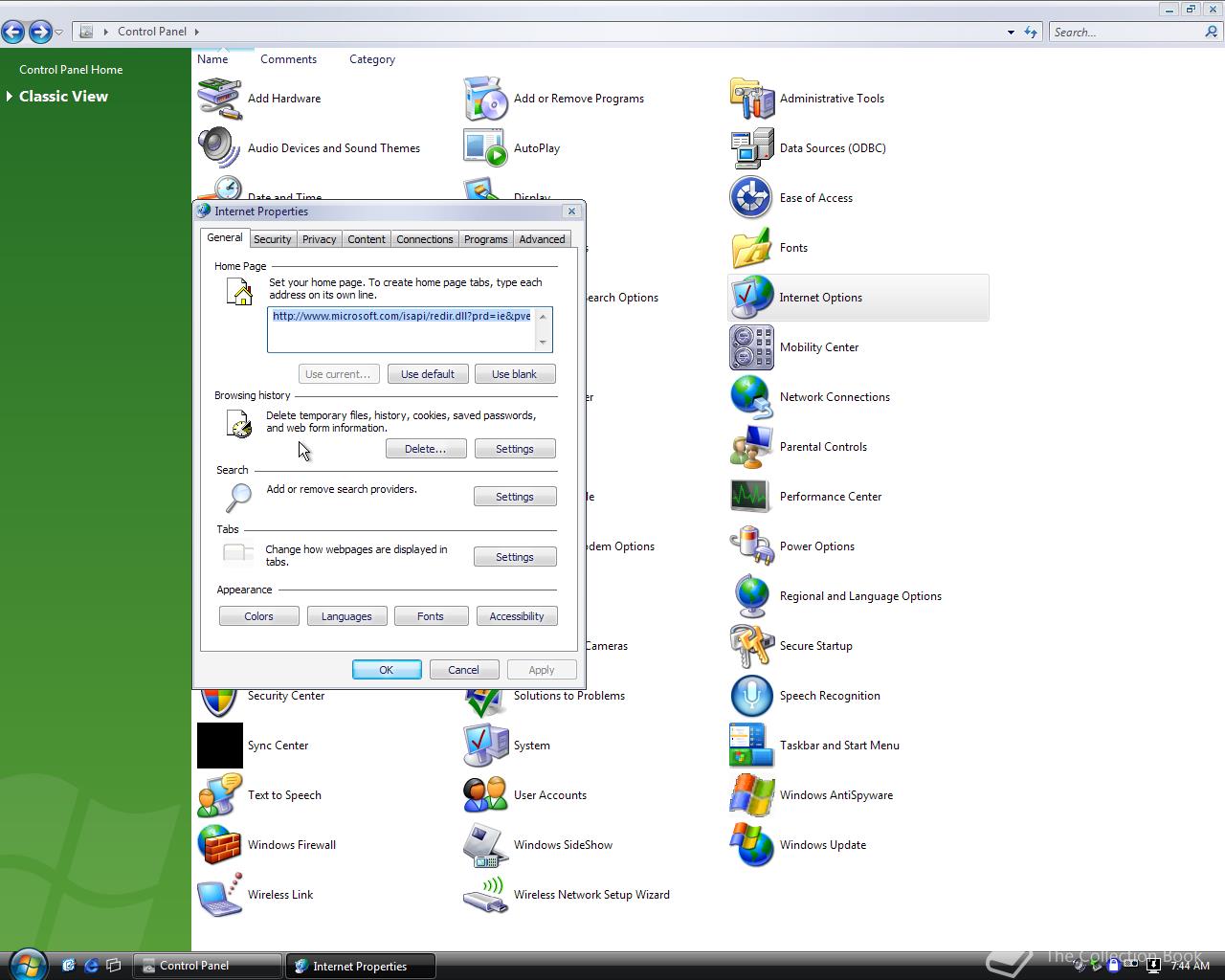The height and width of the screenshot is (980, 1225).
Task: Open the black Sync Center icon
Action: point(219,746)
